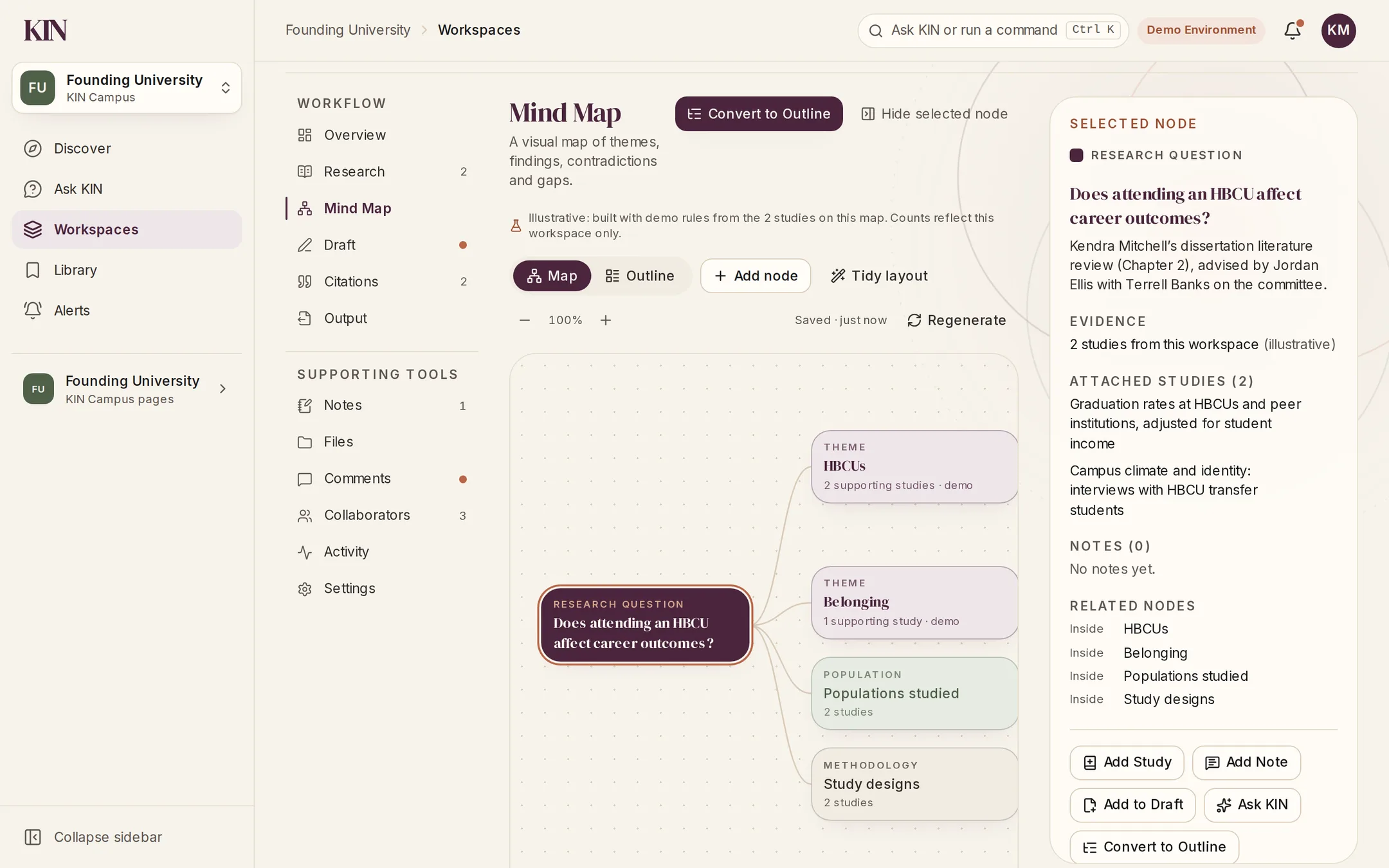Open related node Study designs
The image size is (1389, 868).
pos(1168,700)
